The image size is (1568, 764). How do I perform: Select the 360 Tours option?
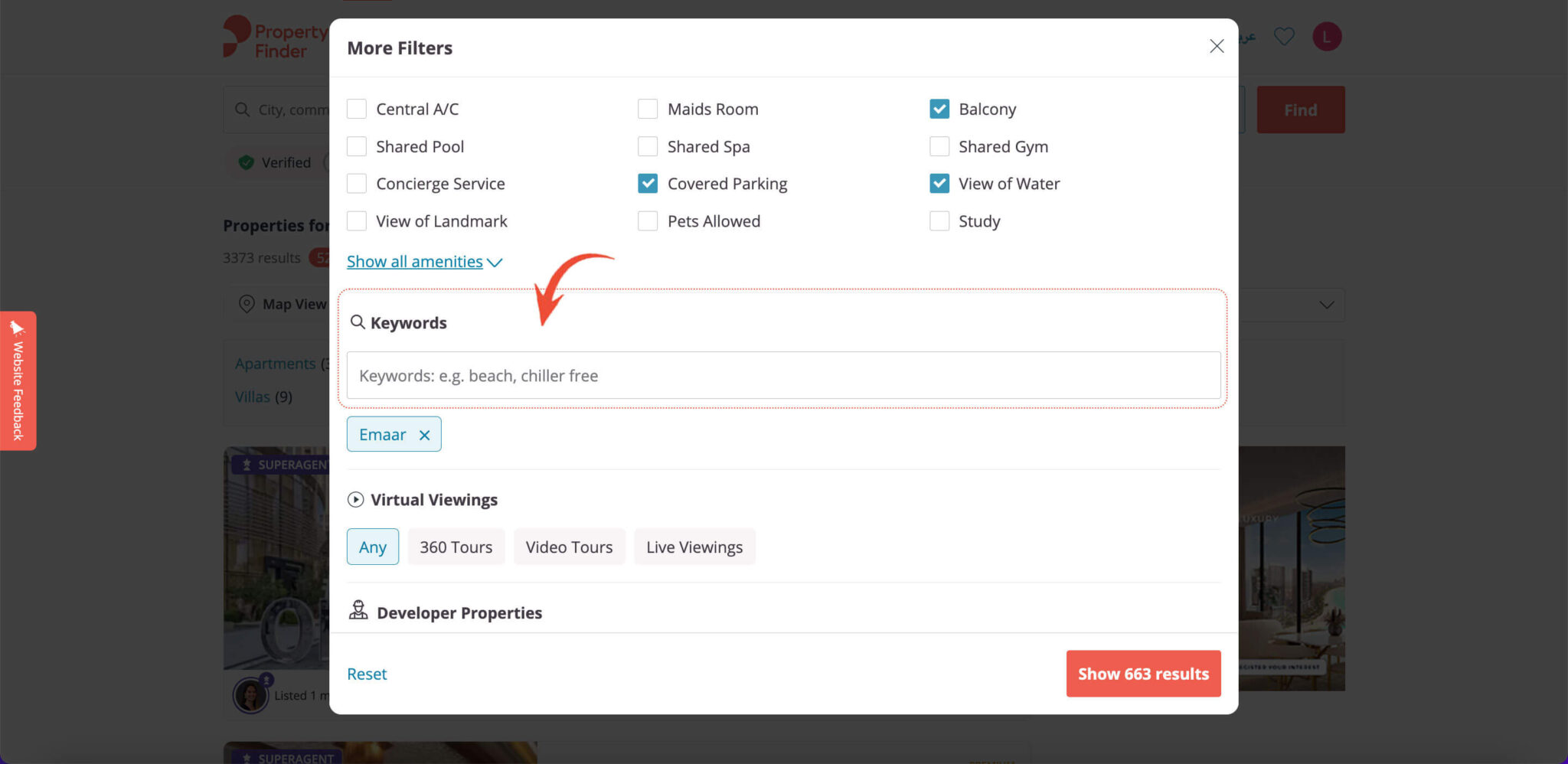pyautogui.click(x=456, y=547)
